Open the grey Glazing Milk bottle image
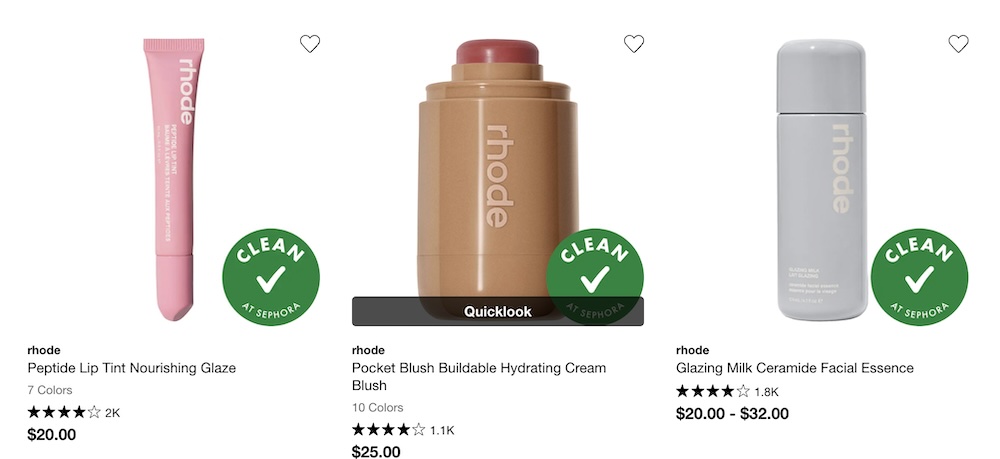 (x=821, y=180)
